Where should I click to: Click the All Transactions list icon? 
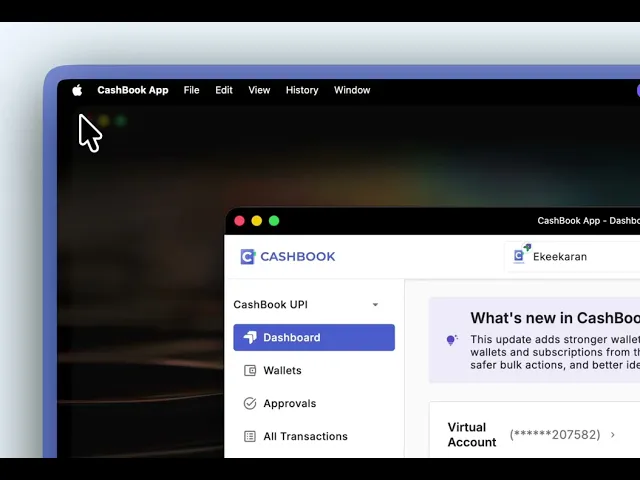(x=250, y=436)
